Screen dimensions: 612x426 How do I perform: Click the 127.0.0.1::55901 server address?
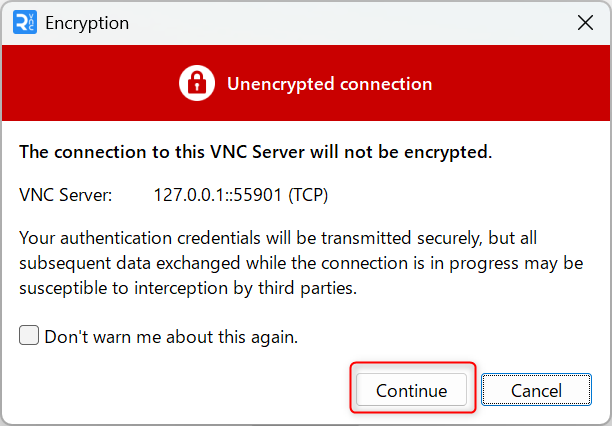pyautogui.click(x=218, y=195)
